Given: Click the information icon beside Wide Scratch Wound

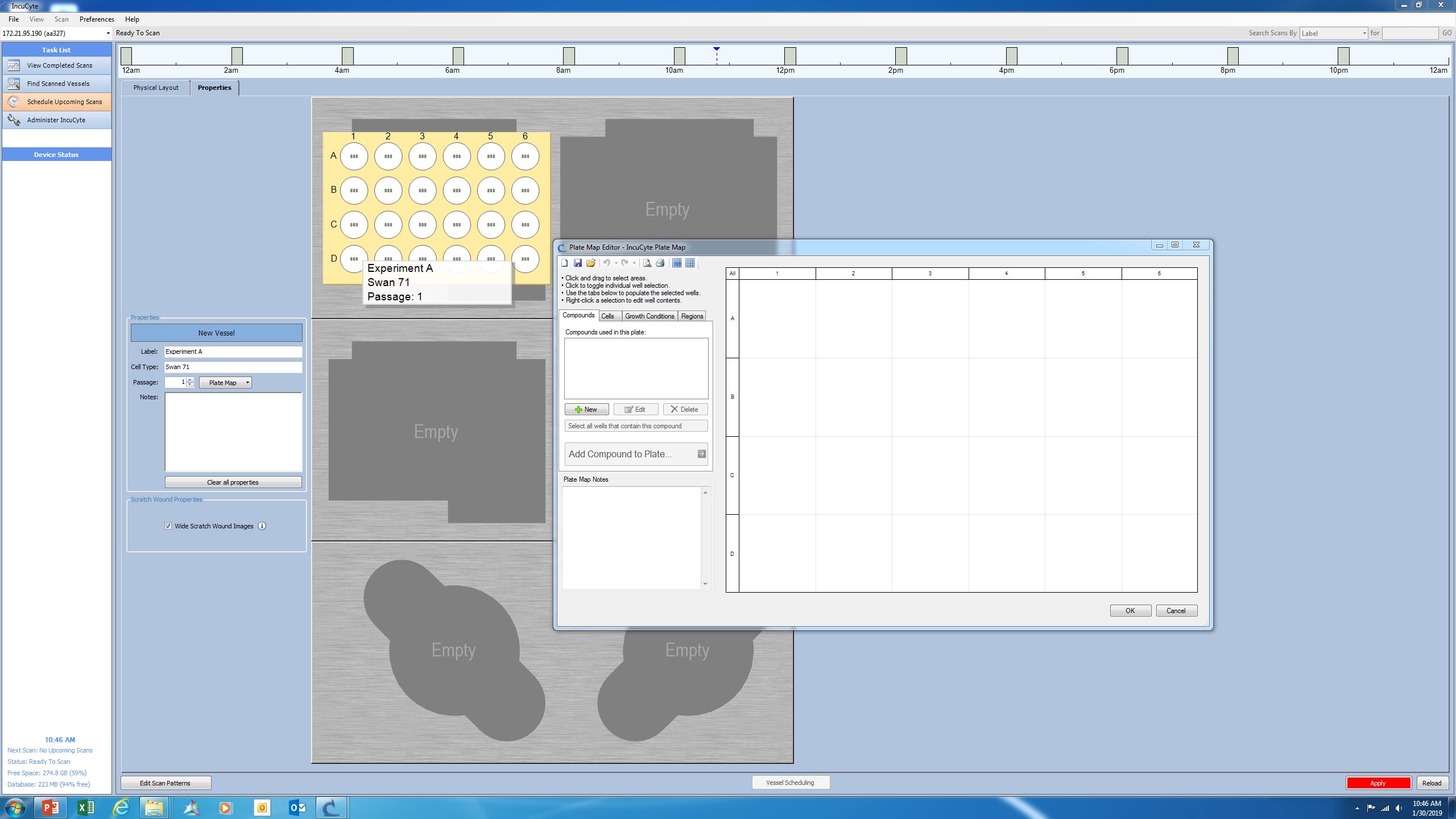Looking at the screenshot, I should tap(262, 526).
